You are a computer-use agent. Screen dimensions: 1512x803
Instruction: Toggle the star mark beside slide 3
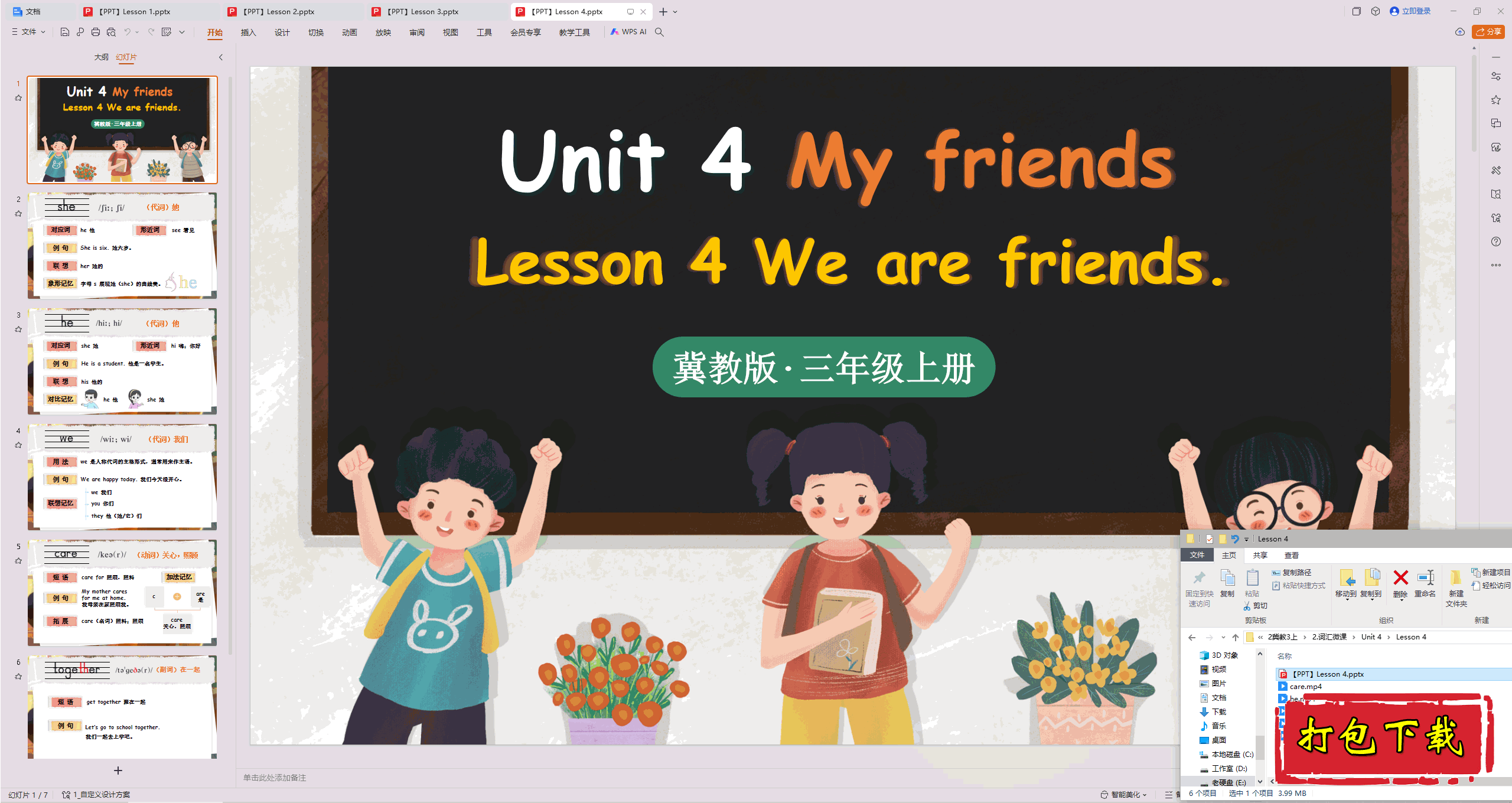18,329
